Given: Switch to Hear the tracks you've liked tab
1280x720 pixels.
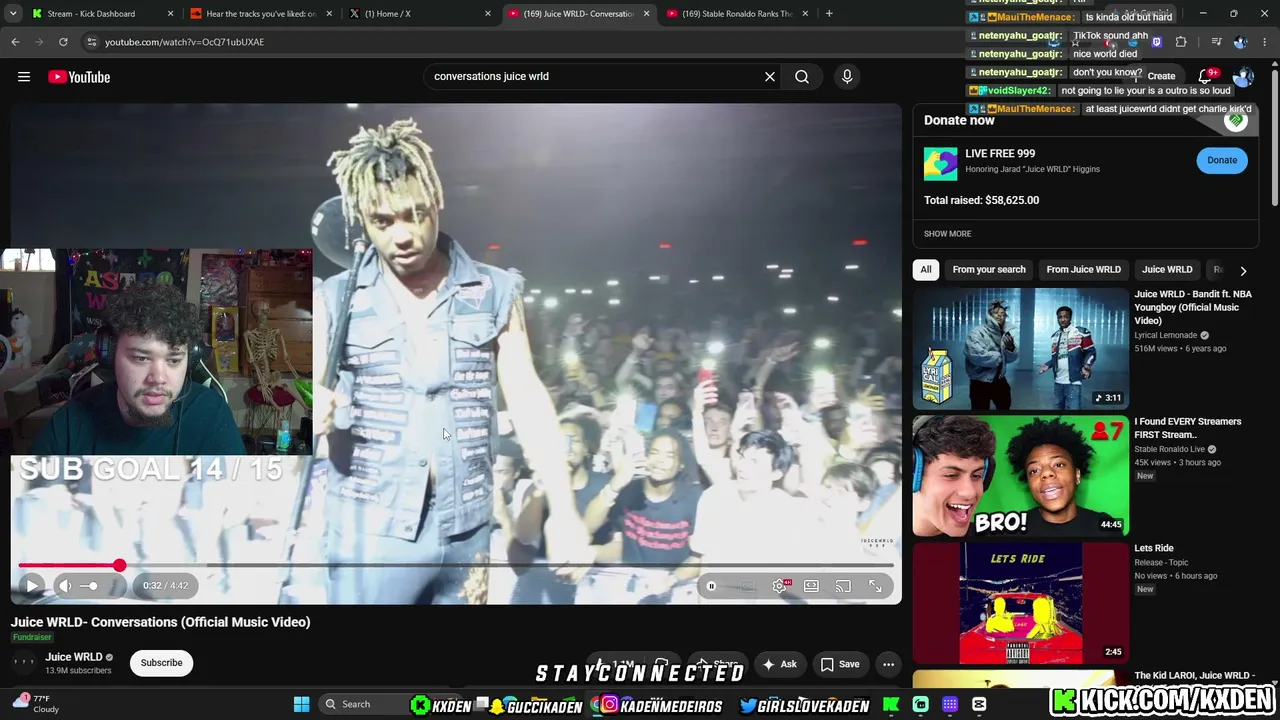Looking at the screenshot, I should (x=261, y=14).
